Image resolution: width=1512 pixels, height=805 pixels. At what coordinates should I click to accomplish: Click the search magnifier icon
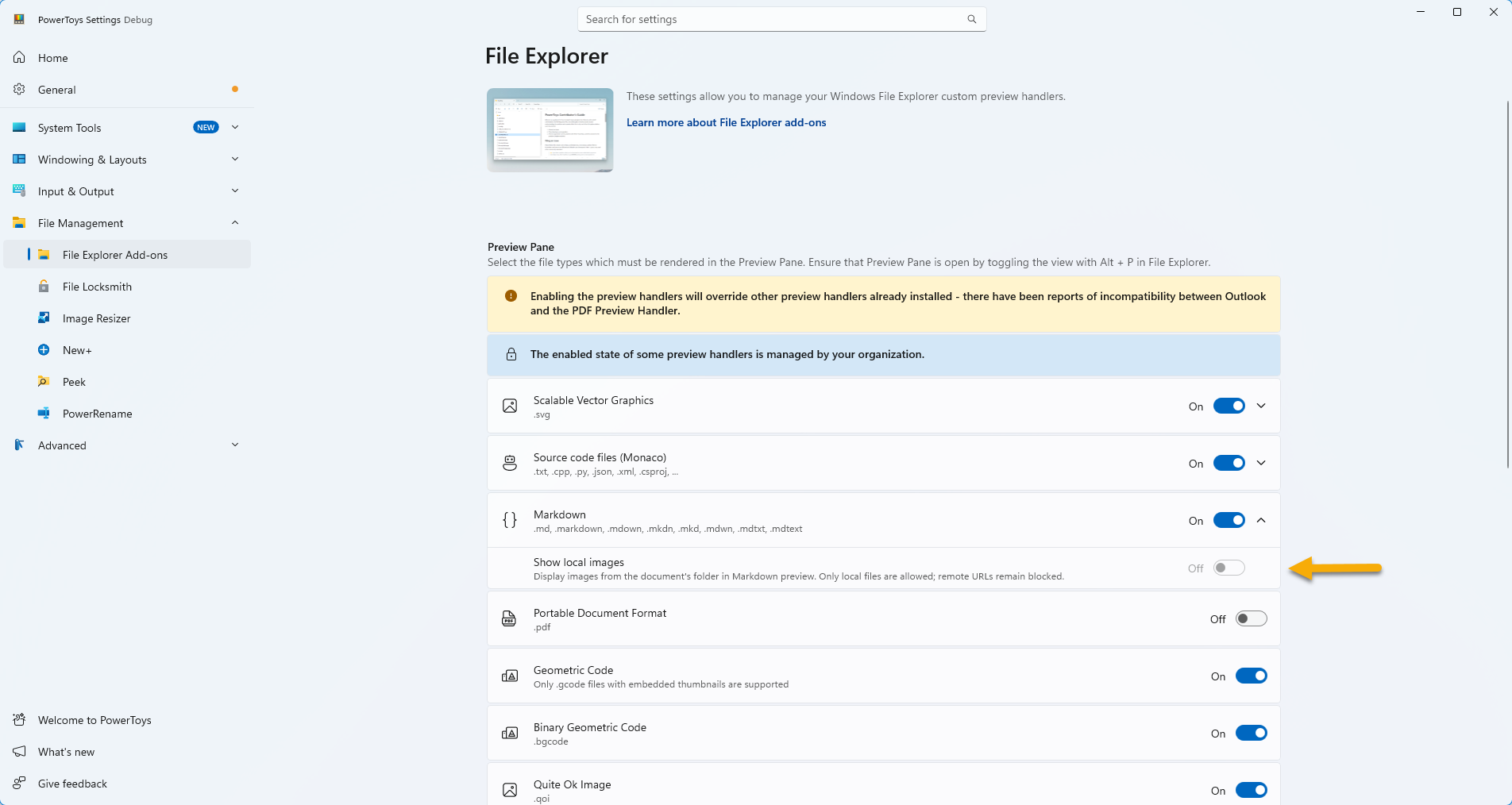(971, 19)
